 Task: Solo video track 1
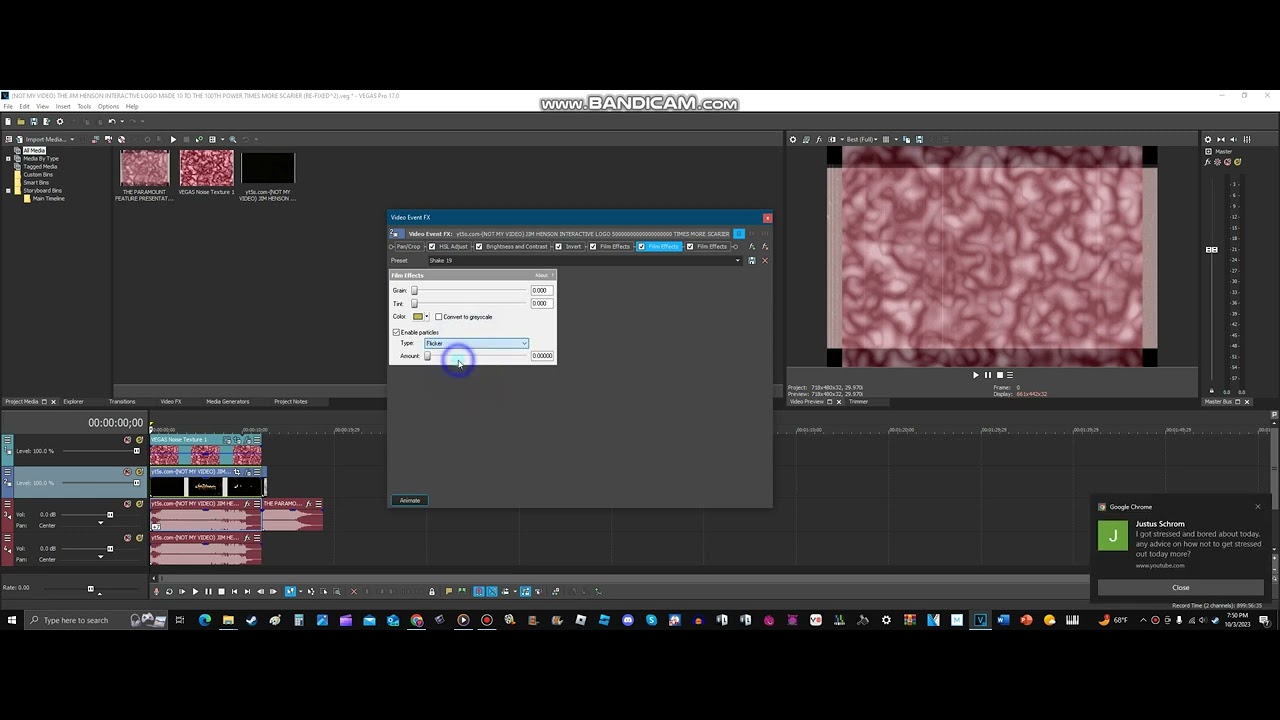139,440
